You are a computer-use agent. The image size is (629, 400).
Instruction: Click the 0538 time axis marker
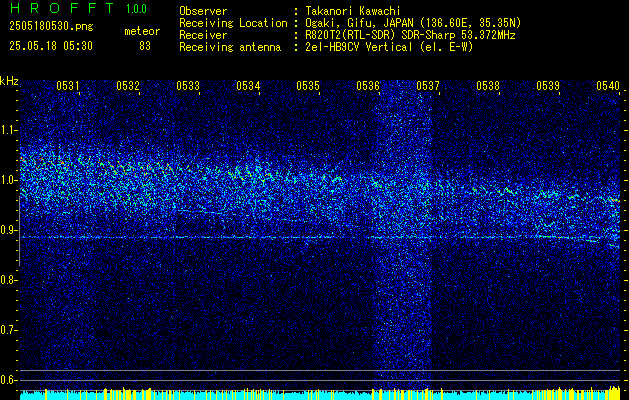(x=488, y=85)
